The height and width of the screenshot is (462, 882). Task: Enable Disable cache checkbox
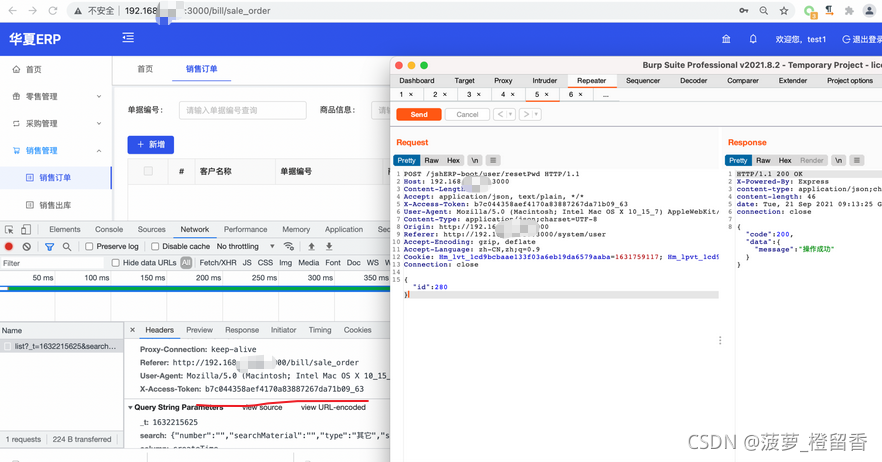[x=155, y=246]
